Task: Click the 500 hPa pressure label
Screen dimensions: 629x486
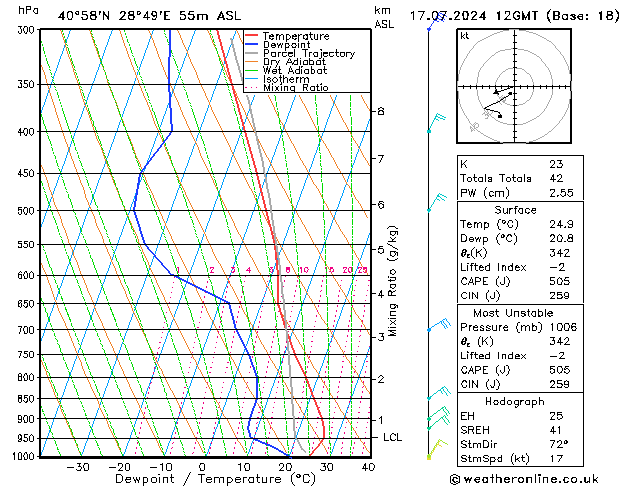Action: (x=28, y=211)
